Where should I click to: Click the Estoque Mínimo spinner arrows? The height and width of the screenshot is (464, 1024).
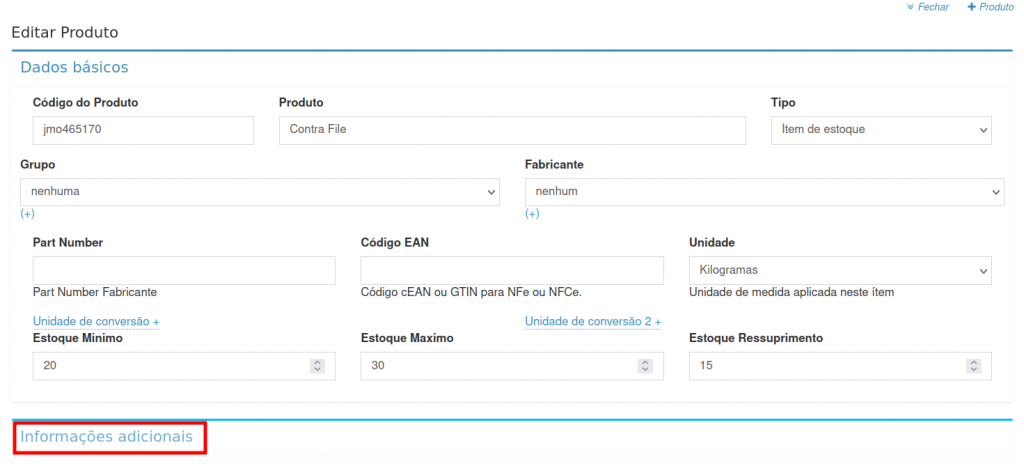(x=317, y=366)
